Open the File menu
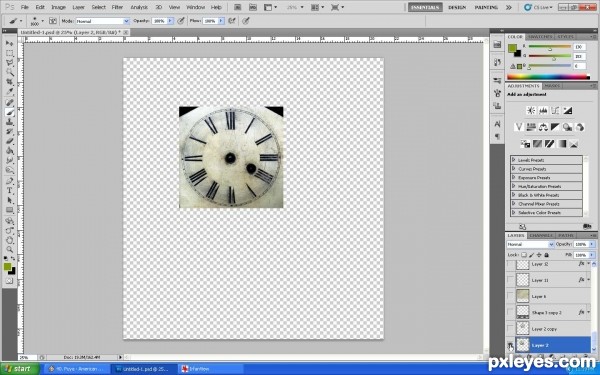The width and height of the screenshot is (600, 375). tap(24, 7)
